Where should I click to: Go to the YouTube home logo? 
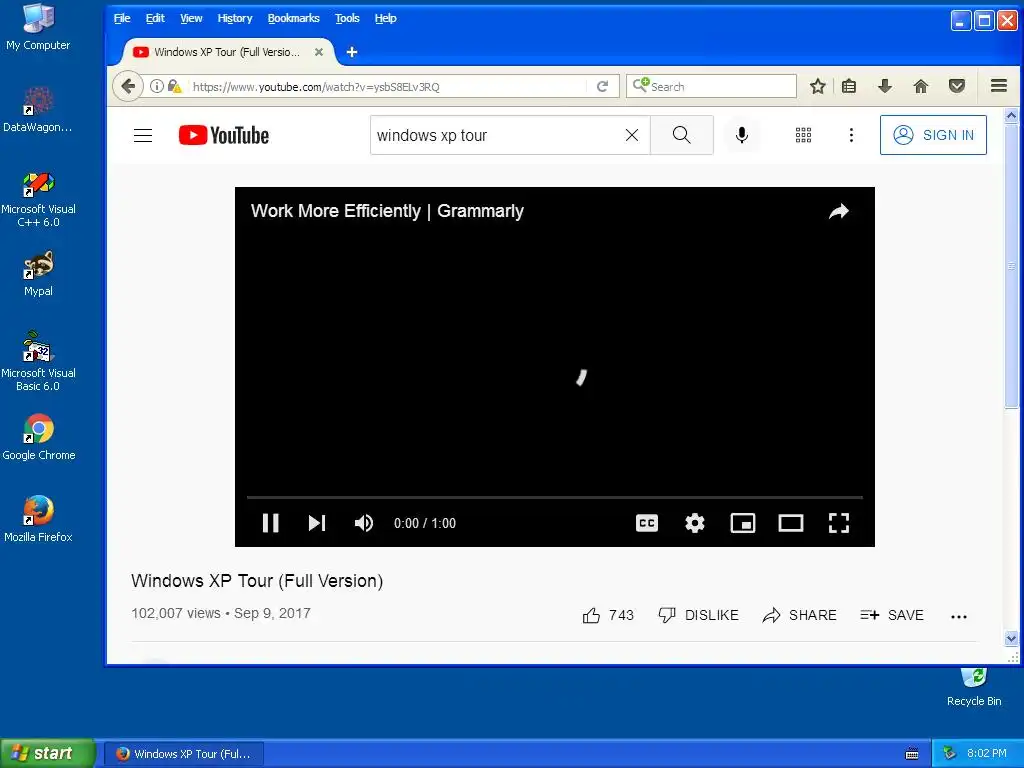[223, 135]
